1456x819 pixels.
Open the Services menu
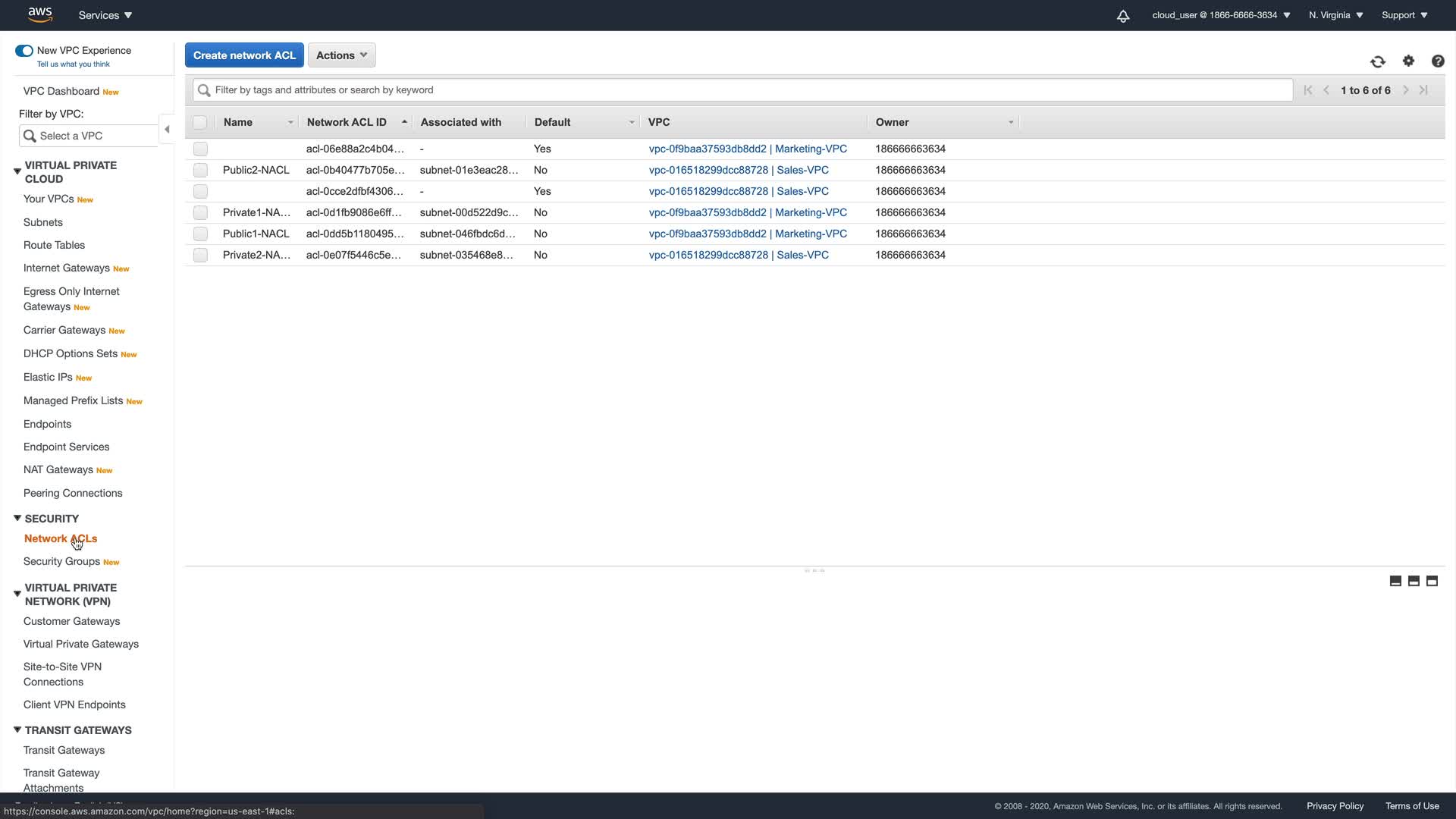pyautogui.click(x=105, y=15)
